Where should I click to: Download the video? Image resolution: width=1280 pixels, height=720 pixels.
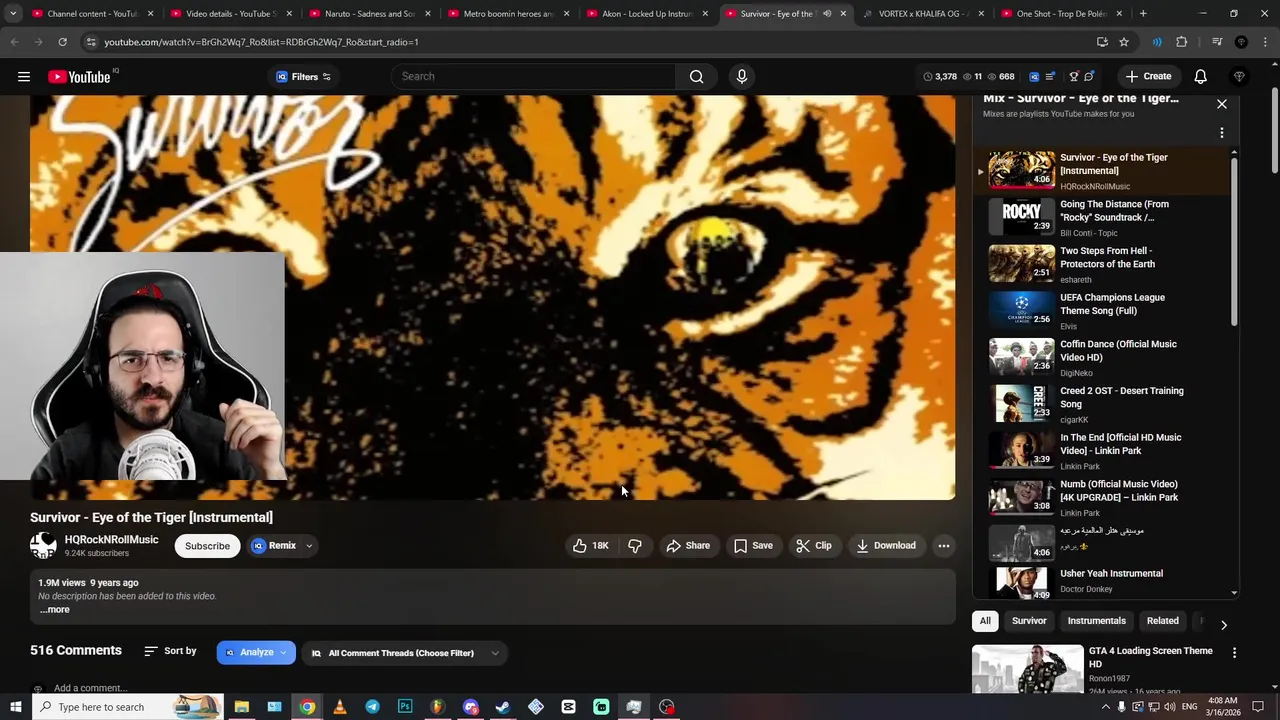pyautogui.click(x=885, y=546)
